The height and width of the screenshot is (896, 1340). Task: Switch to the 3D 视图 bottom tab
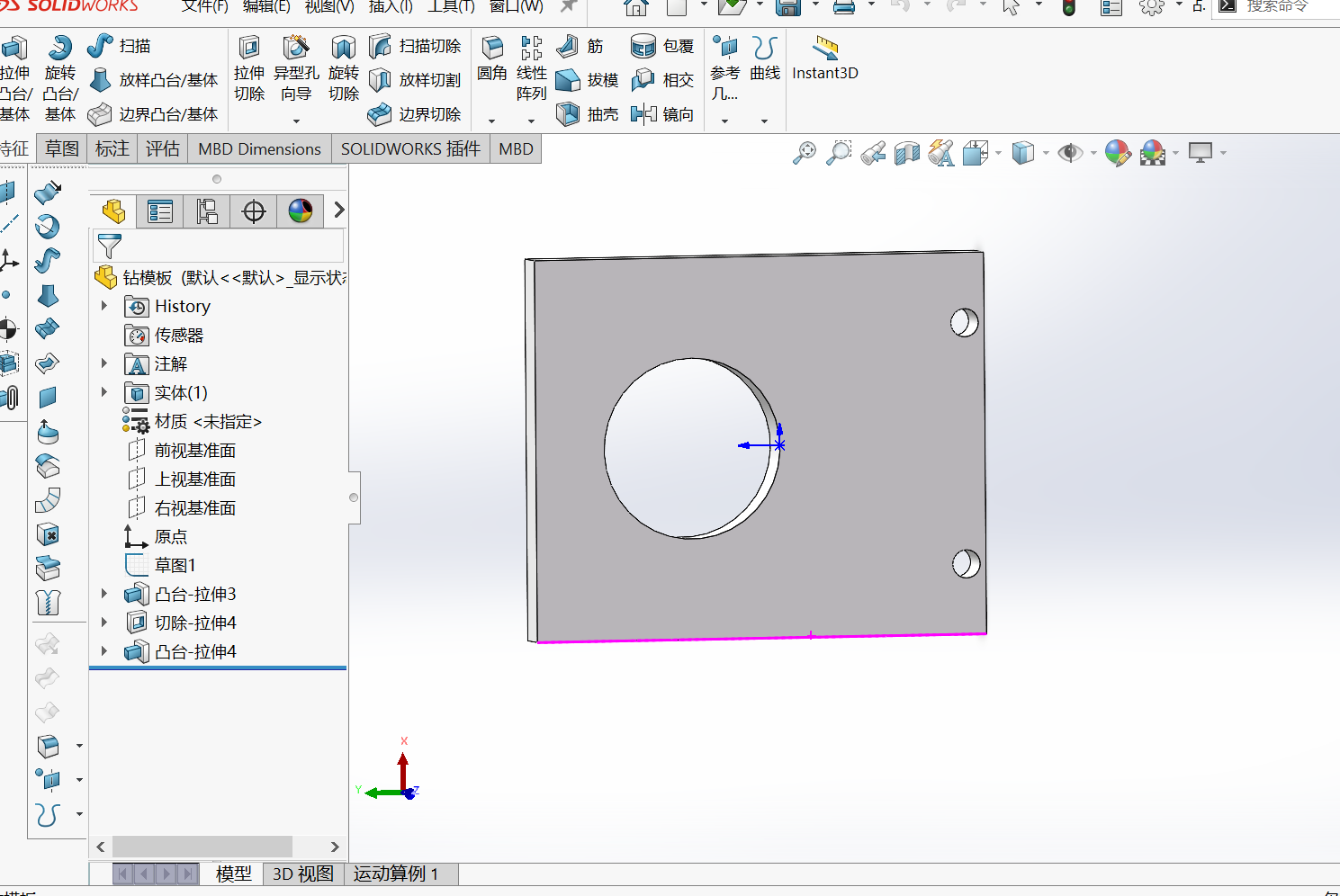(303, 874)
